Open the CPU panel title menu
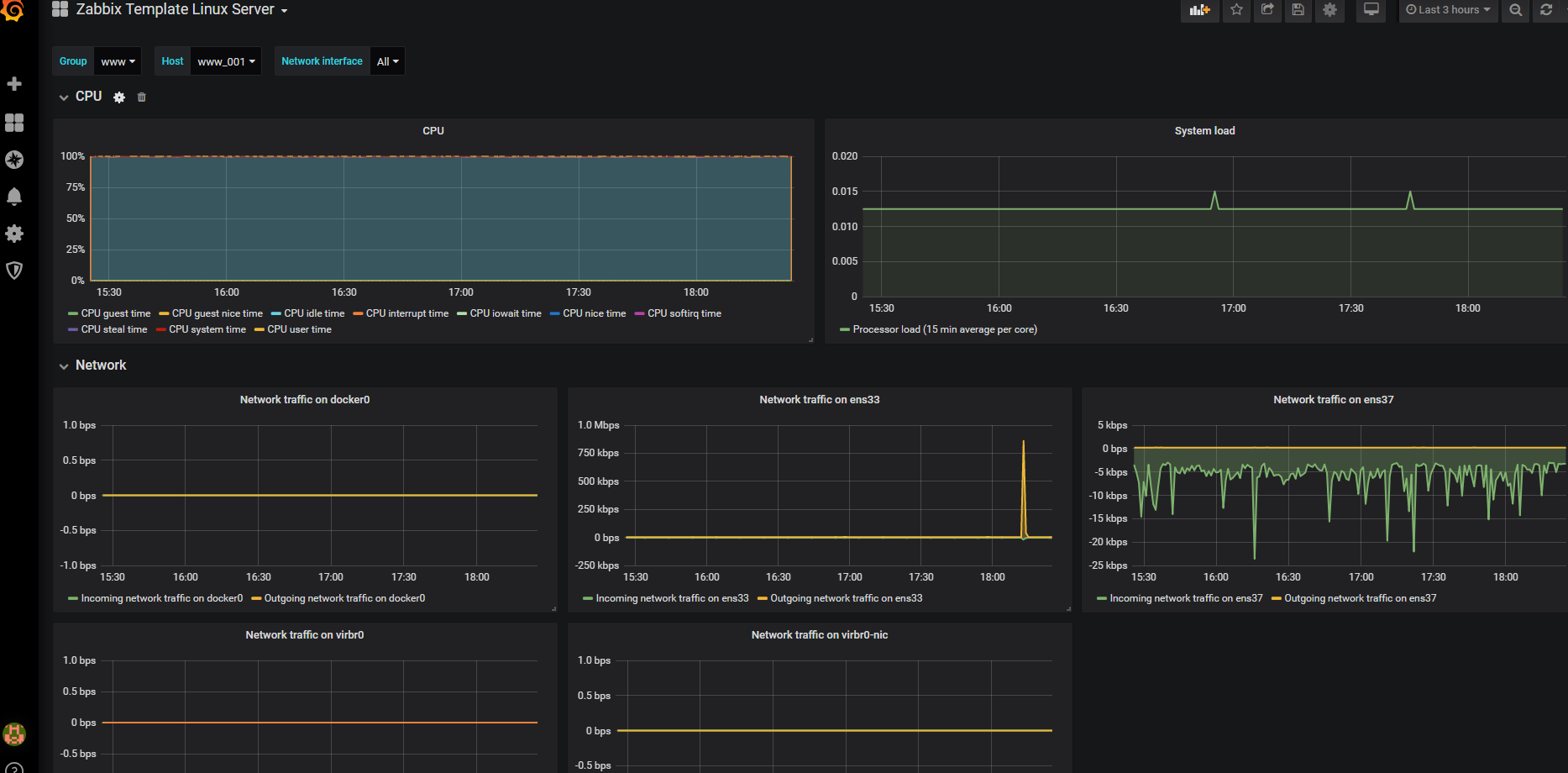Viewport: 1568px width, 773px height. [433, 131]
